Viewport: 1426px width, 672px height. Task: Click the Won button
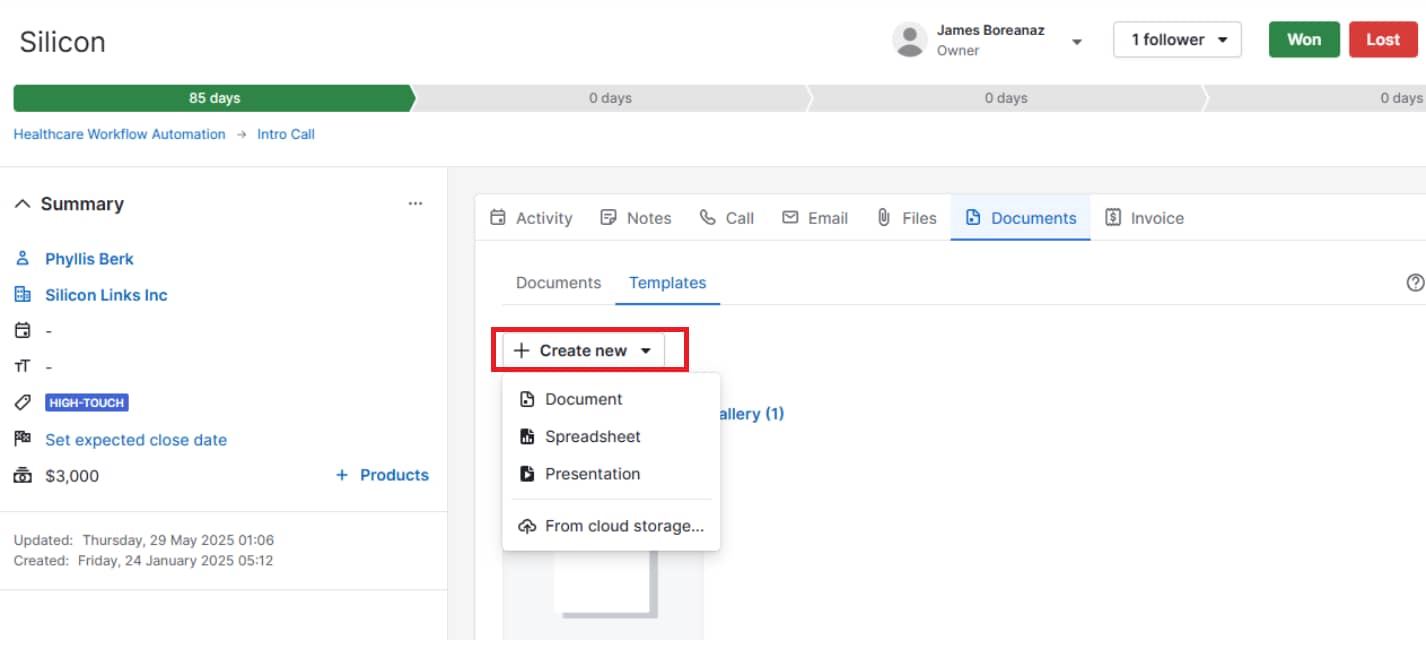click(1303, 39)
